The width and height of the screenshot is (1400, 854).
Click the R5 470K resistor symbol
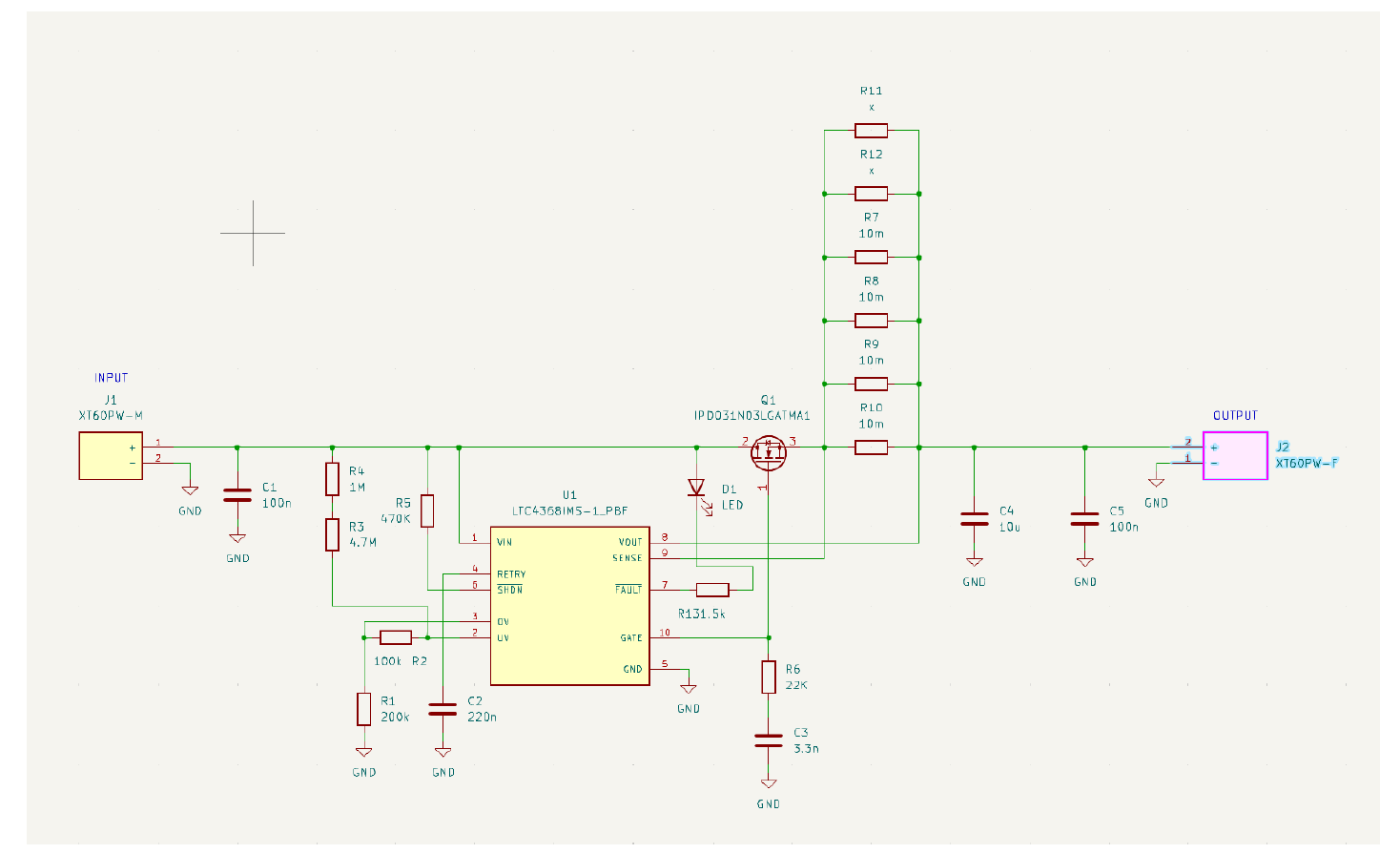pos(427,510)
